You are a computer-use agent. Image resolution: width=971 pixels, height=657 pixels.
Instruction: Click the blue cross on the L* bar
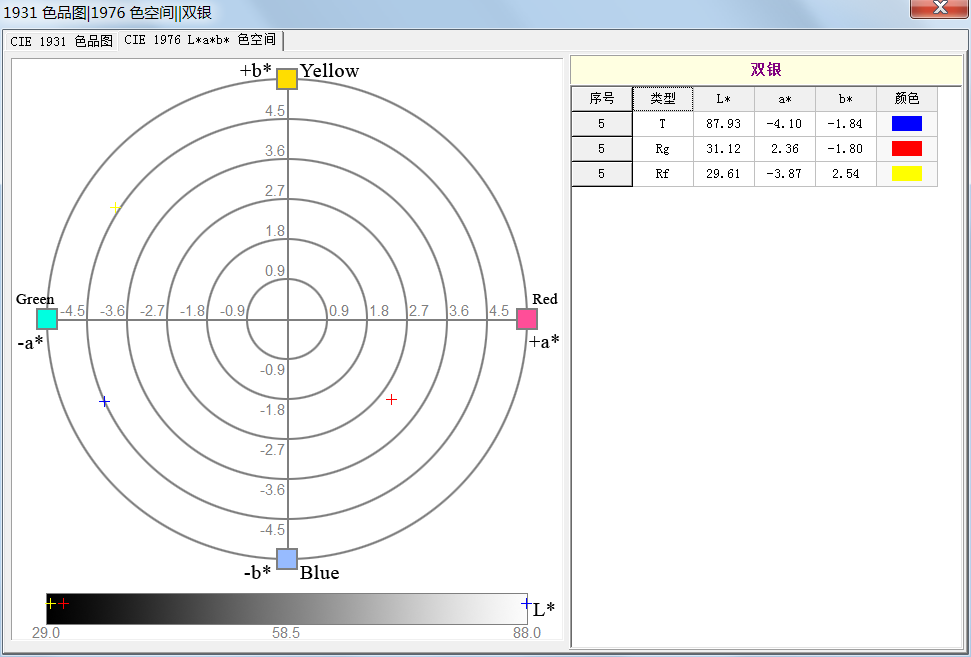[526, 603]
